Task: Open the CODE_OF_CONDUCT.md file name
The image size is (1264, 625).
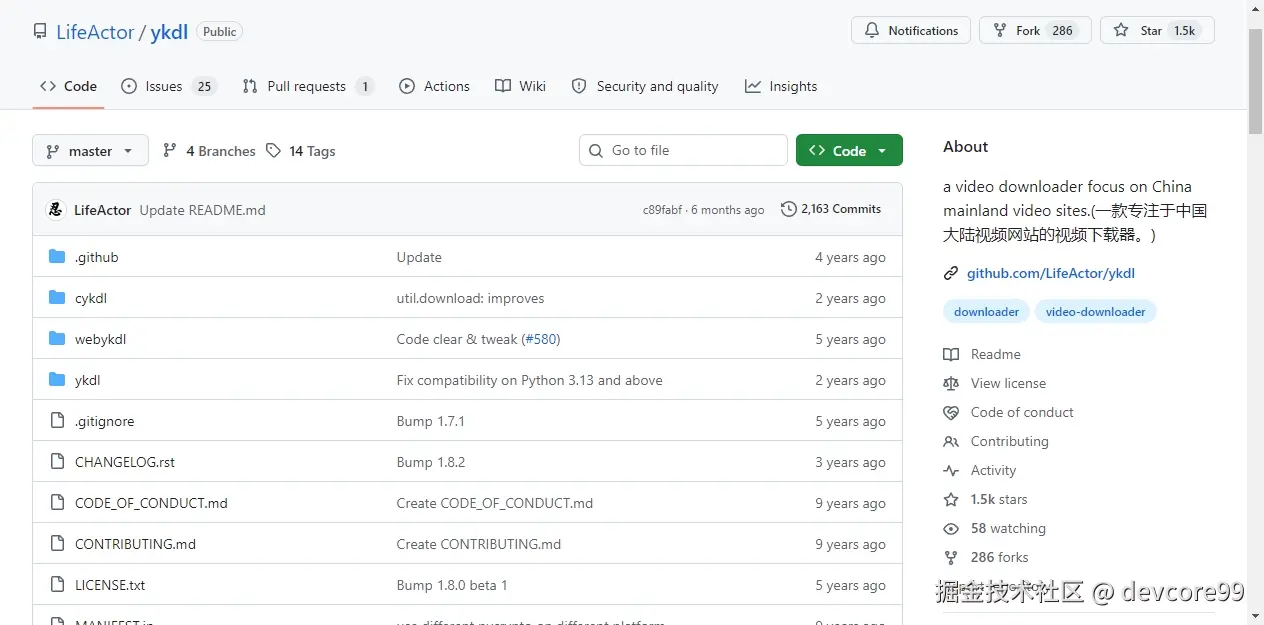Action: [x=151, y=503]
